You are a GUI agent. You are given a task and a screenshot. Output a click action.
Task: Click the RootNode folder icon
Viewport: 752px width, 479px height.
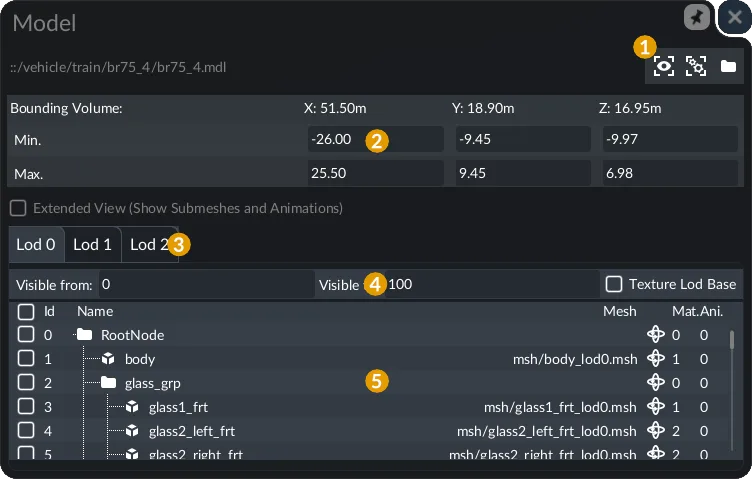coord(84,334)
